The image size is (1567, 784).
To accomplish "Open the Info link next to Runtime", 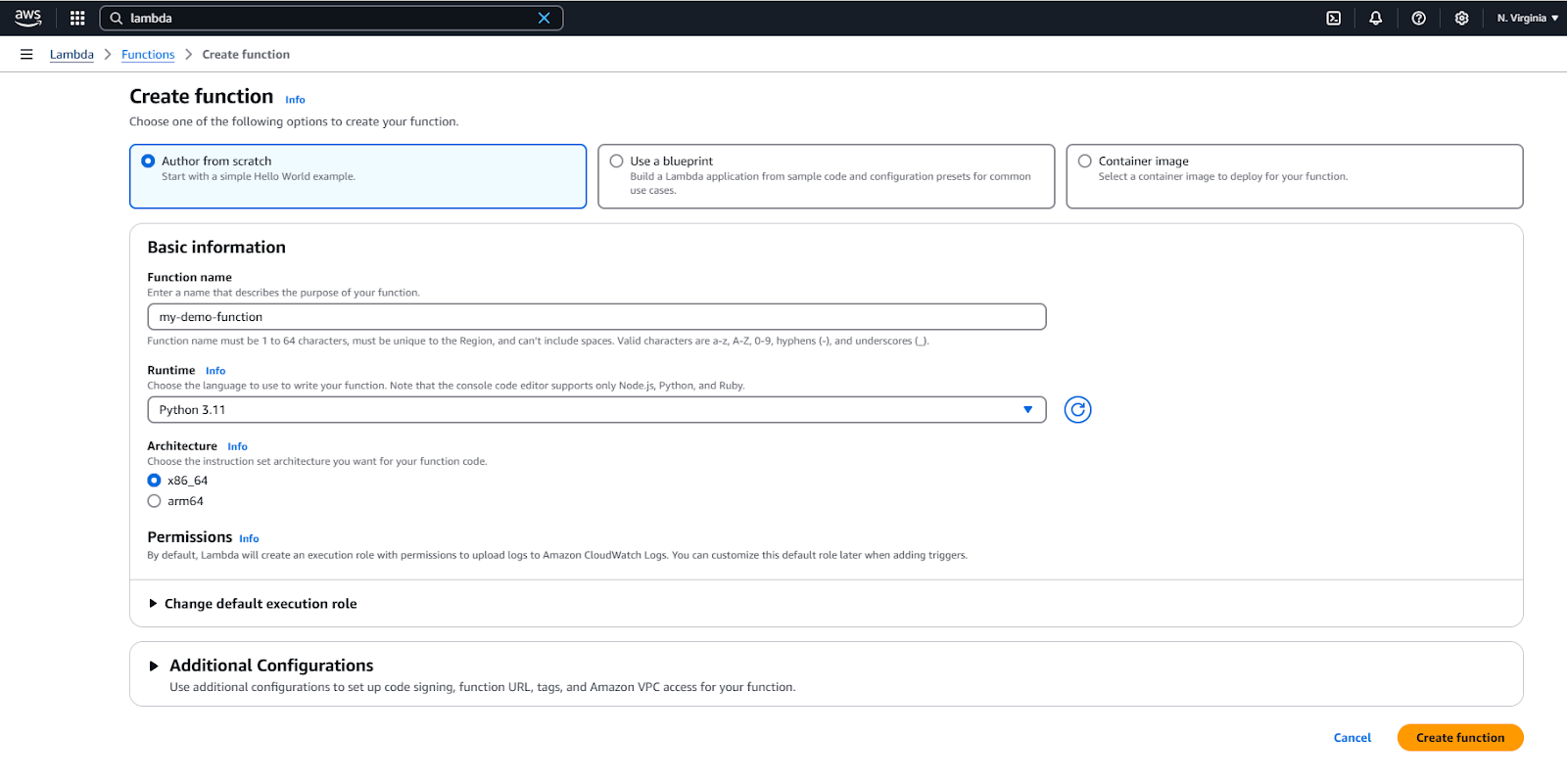I will tap(215, 371).
